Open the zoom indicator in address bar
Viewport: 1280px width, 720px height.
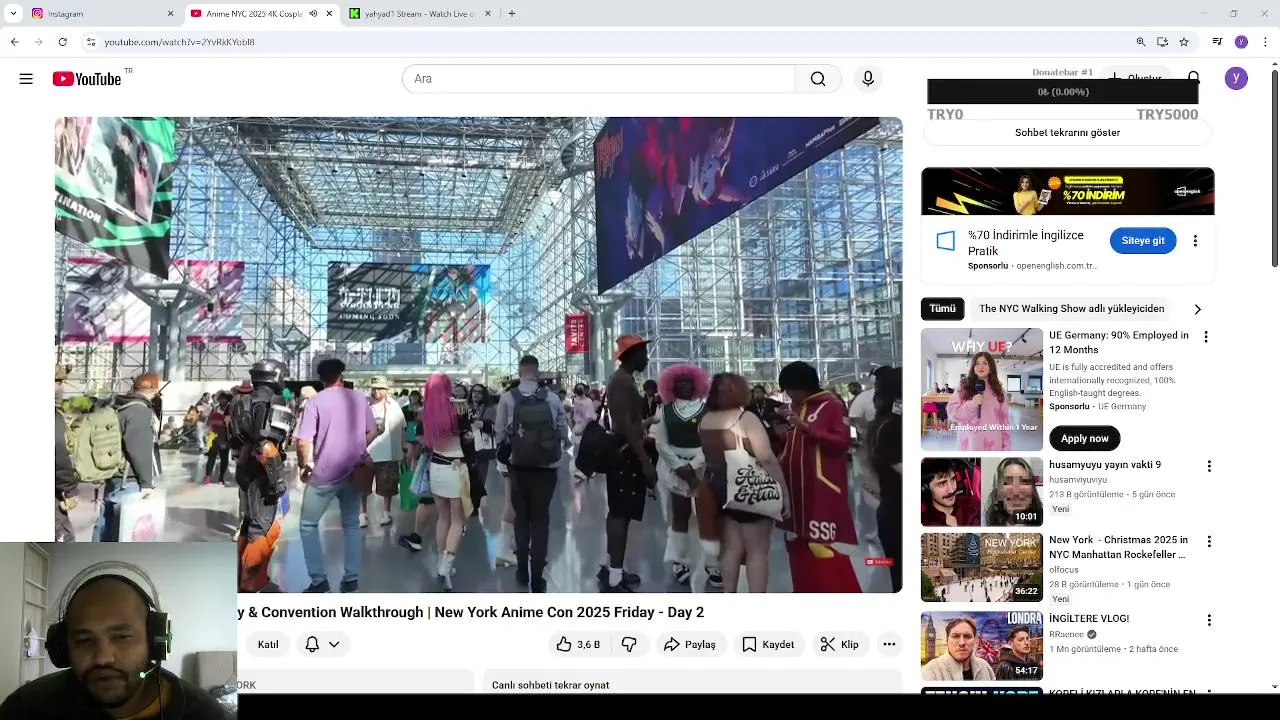coord(1141,42)
